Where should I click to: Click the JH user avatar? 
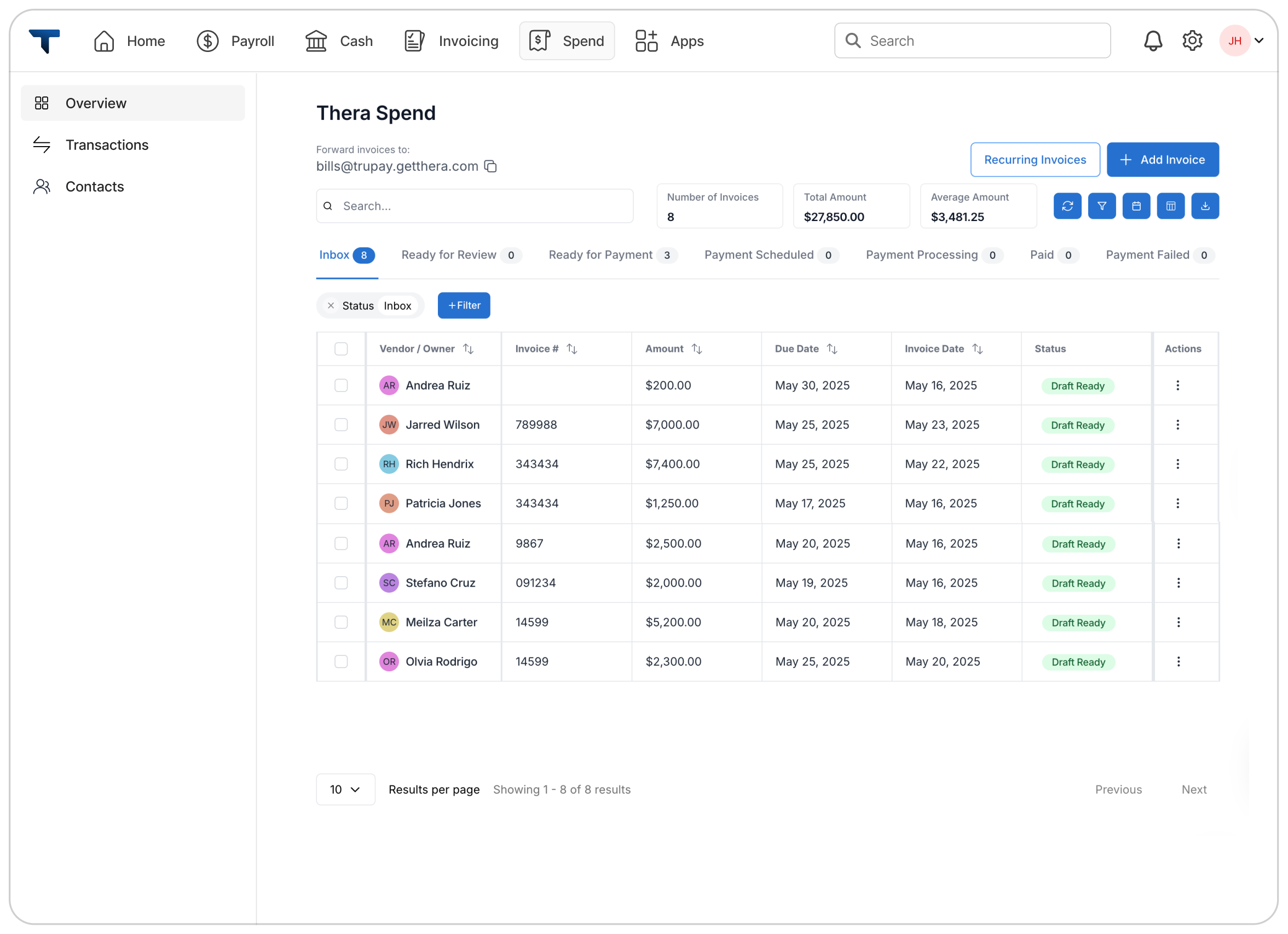point(1234,41)
